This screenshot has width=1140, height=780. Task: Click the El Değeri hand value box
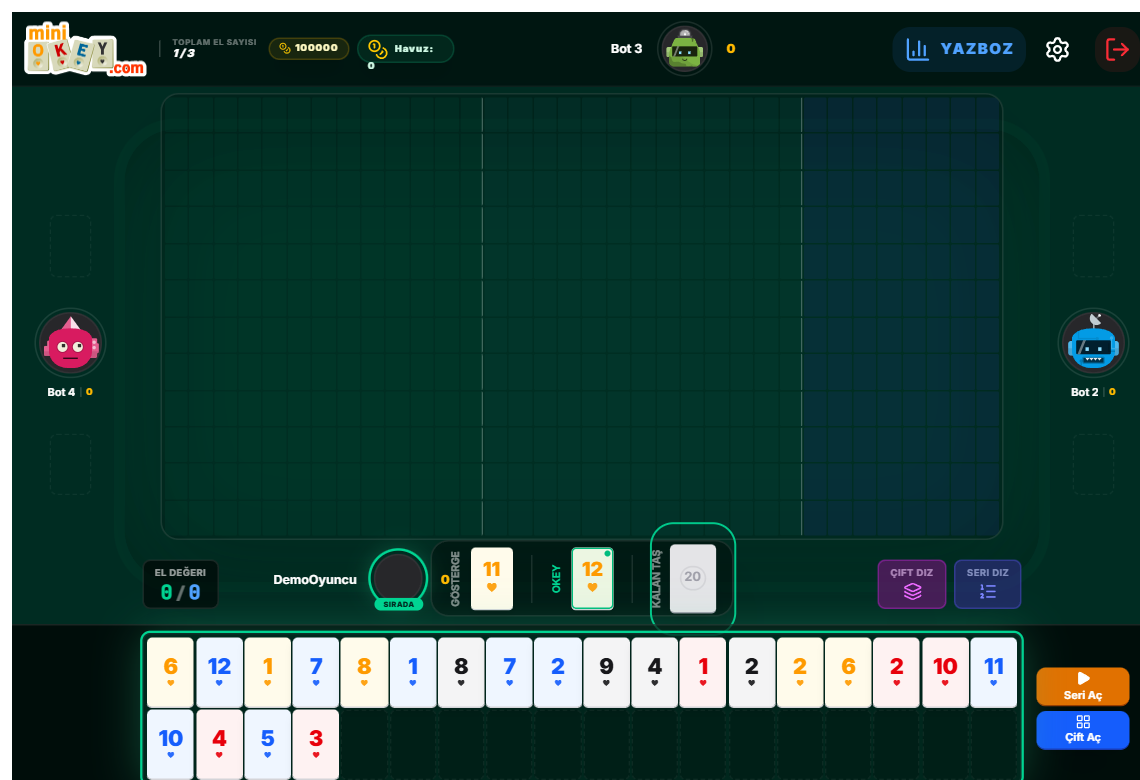[180, 584]
